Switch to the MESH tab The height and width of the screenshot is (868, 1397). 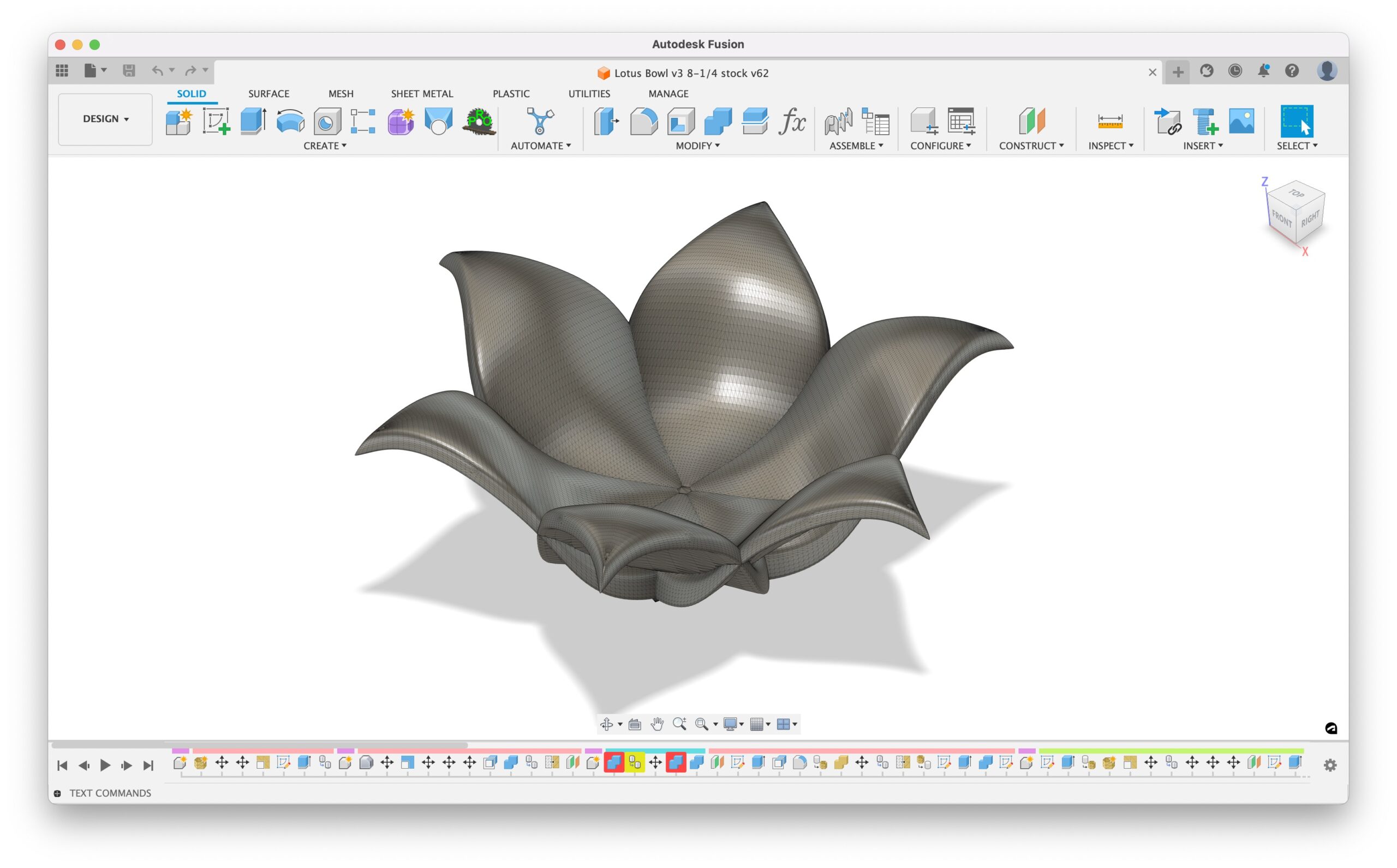click(341, 94)
